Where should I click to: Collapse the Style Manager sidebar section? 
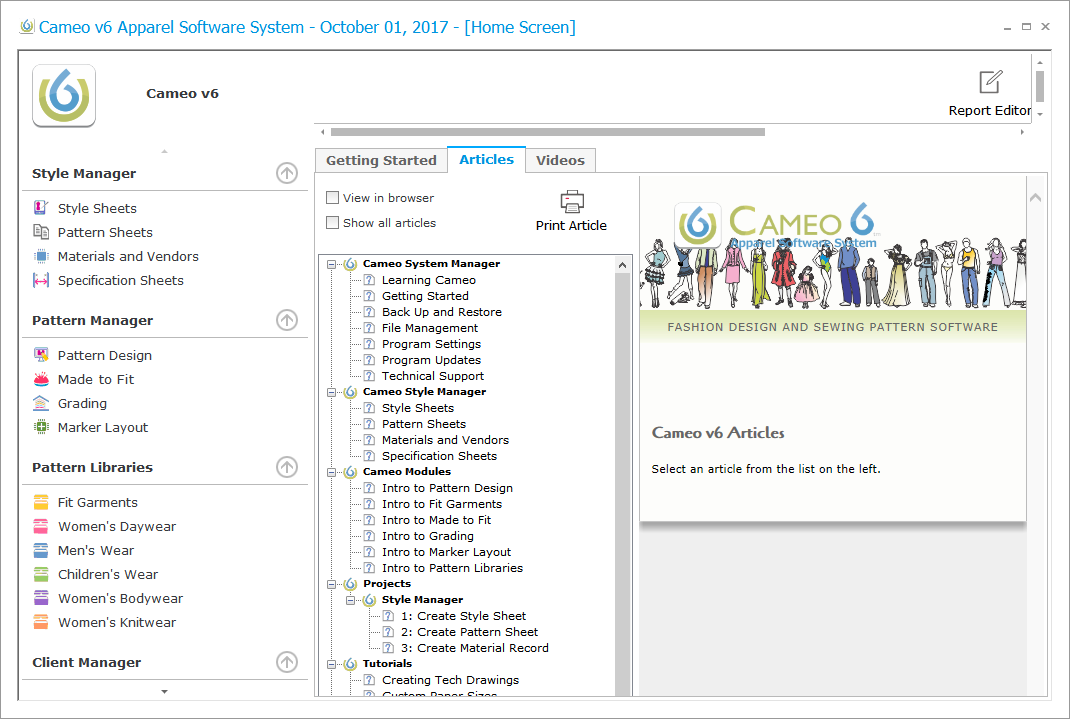tap(287, 173)
